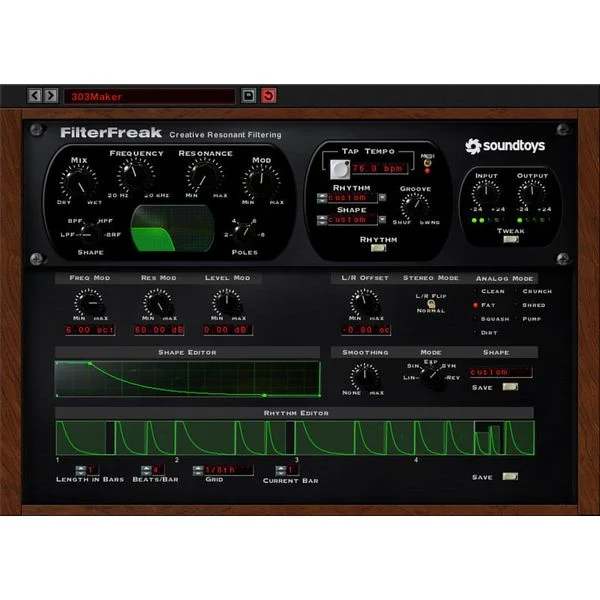600x600 pixels.
Task: Click the L/R Offset value field
Action: point(366,330)
